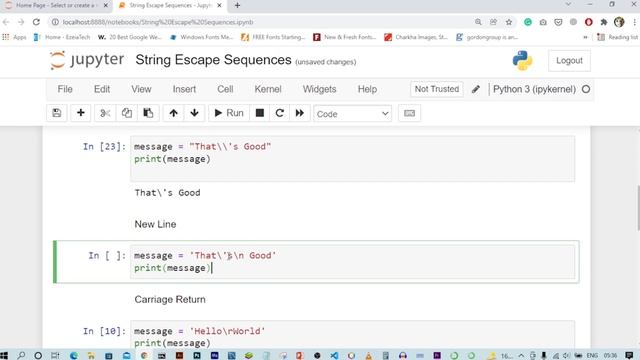Click the kernel idle indicator circle
This screenshot has width=640, height=360.
[x=586, y=89]
